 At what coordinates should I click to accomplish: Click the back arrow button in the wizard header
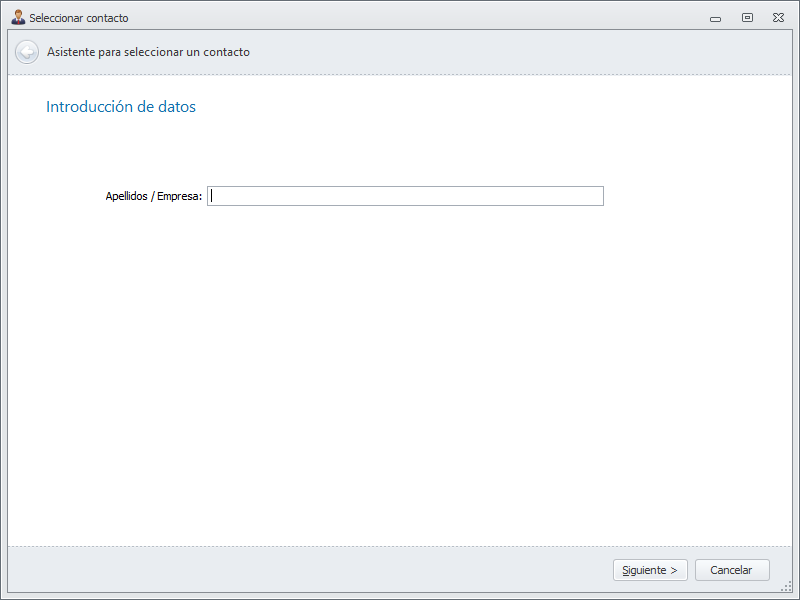[x=27, y=52]
